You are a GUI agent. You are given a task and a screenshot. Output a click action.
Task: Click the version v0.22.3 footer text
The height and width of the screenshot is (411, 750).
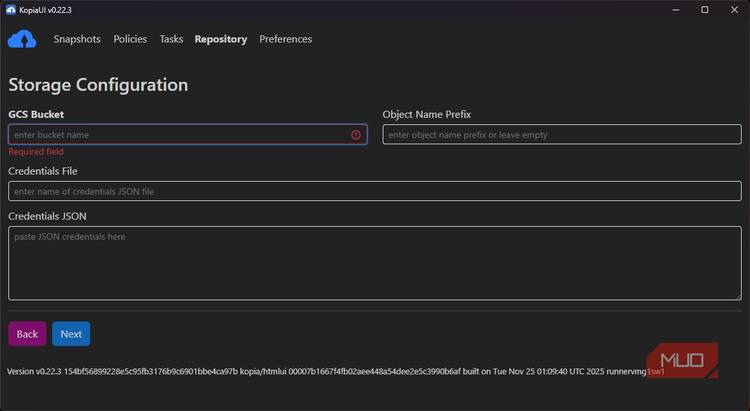click(335, 372)
